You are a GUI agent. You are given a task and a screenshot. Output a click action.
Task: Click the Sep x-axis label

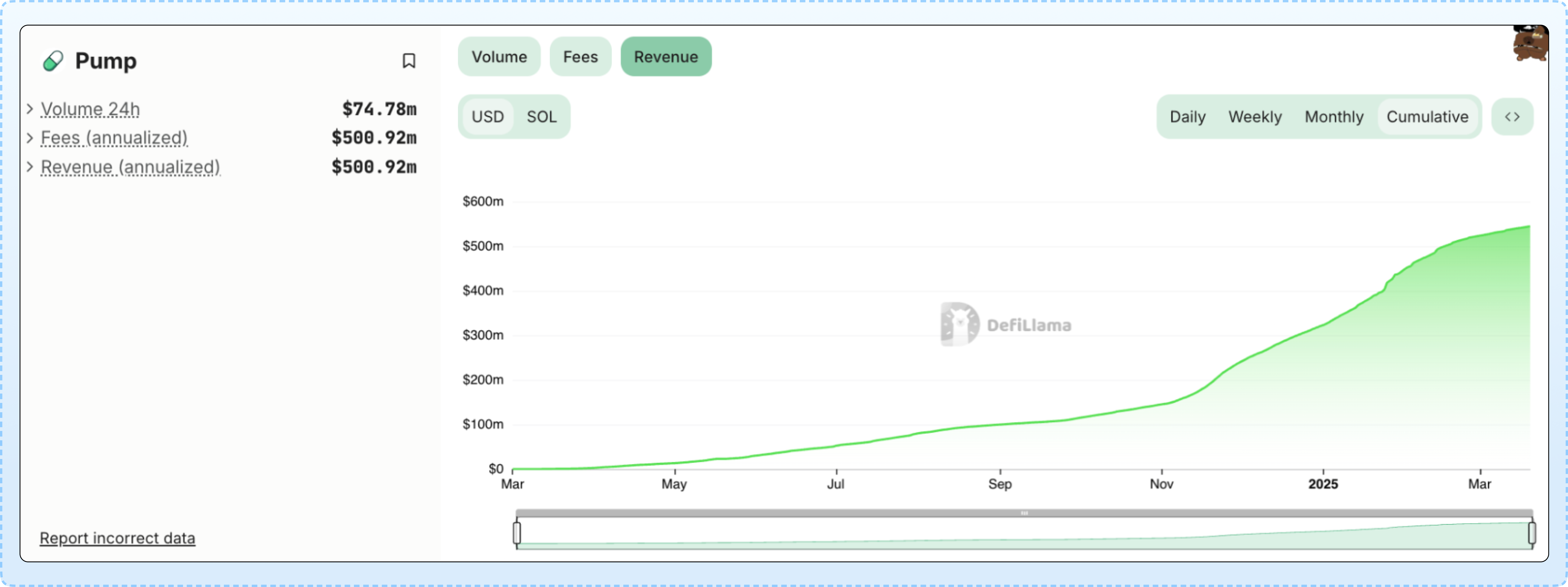[x=1000, y=484]
